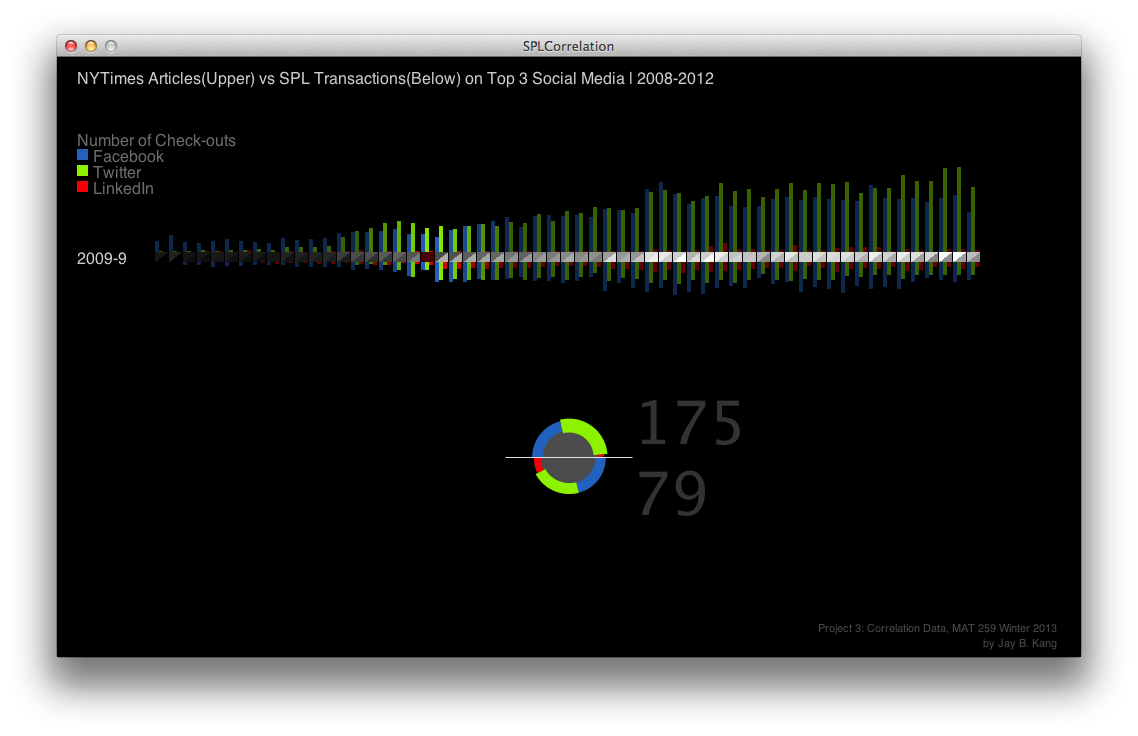Click the yellow minimize button in title bar

(x=91, y=46)
